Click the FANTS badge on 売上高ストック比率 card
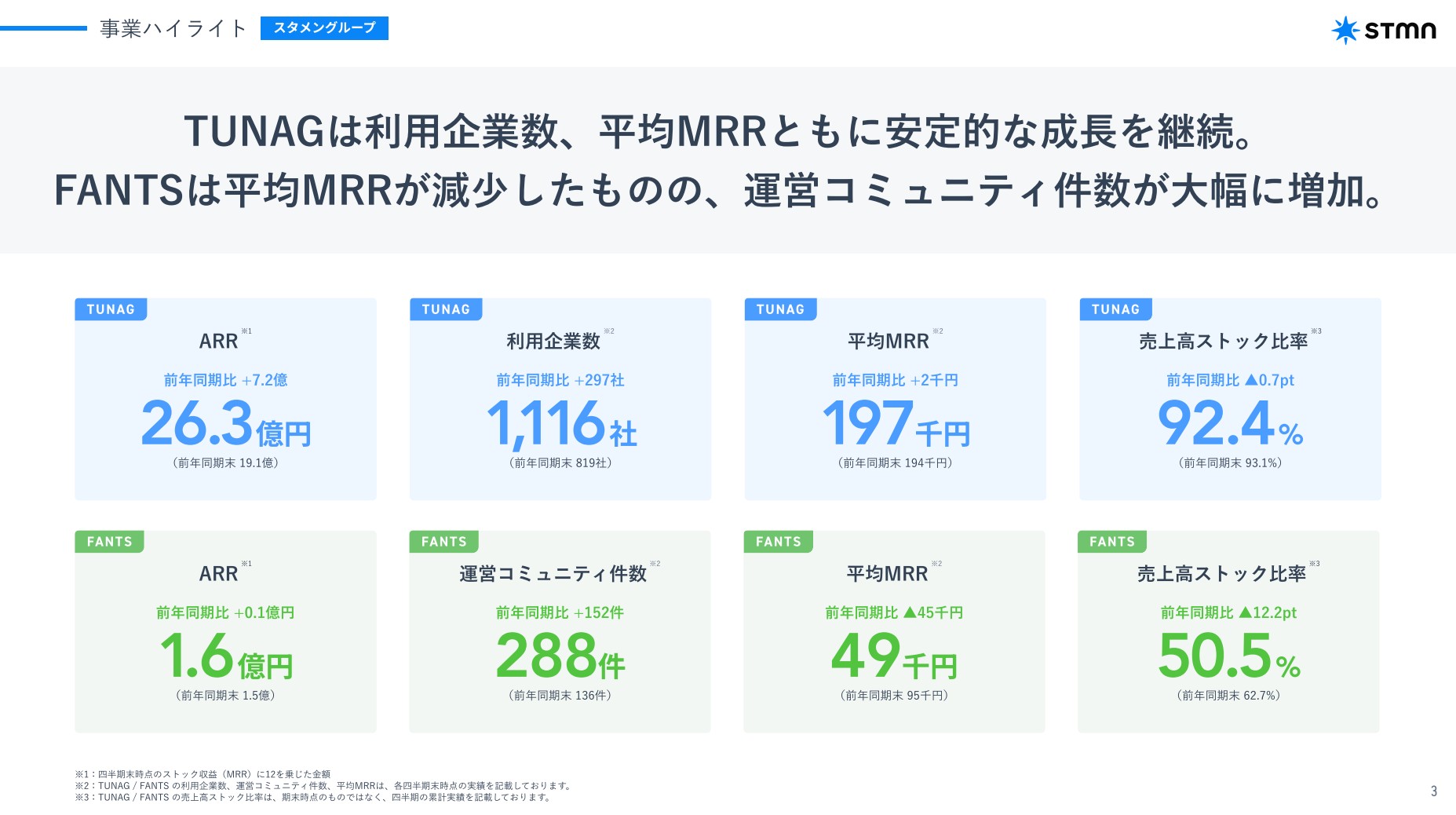Image resolution: width=1456 pixels, height=815 pixels. pyautogui.click(x=1113, y=541)
